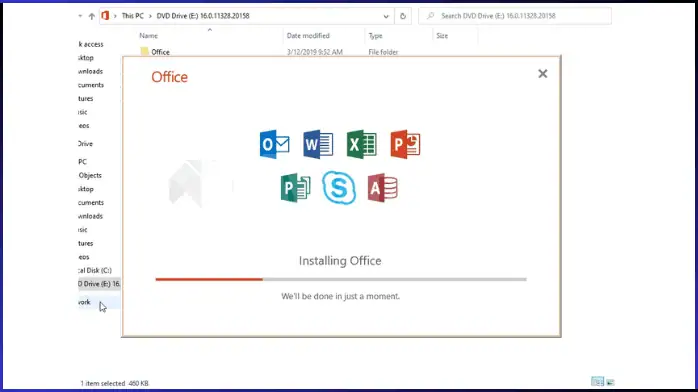The image size is (698, 392).
Task: Click the Skype for Business icon
Action: tap(339, 188)
